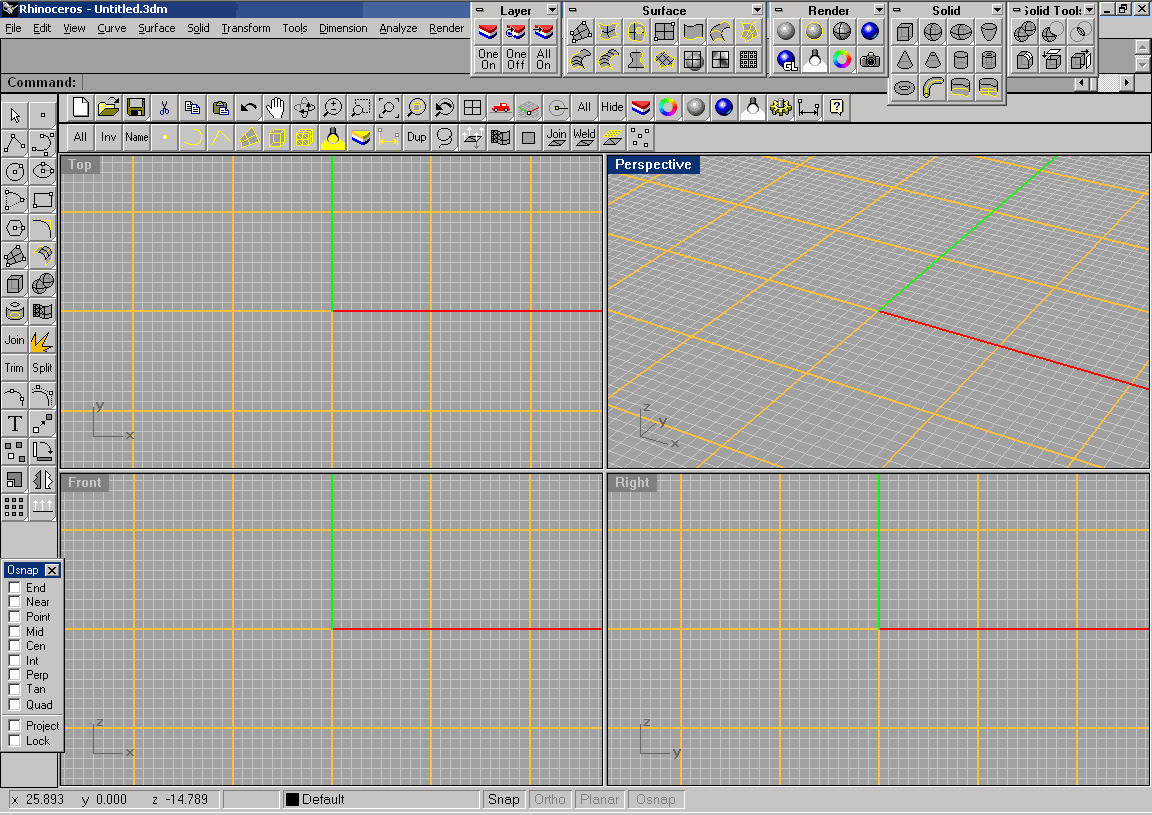Click the cone icon in Solid toolbar
The image size is (1152, 815).
click(905, 60)
